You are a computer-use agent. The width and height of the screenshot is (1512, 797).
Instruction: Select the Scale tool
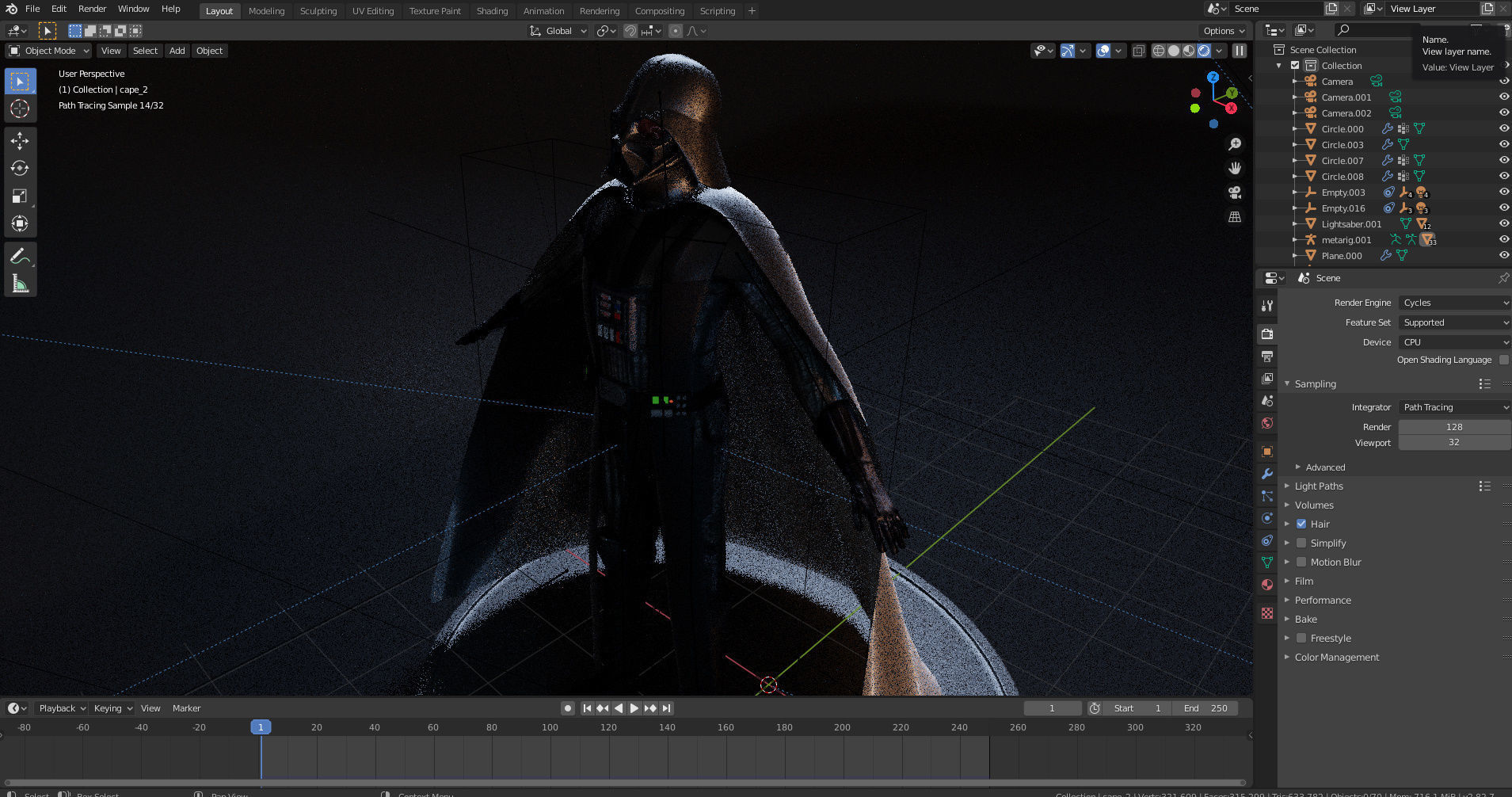pos(21,196)
